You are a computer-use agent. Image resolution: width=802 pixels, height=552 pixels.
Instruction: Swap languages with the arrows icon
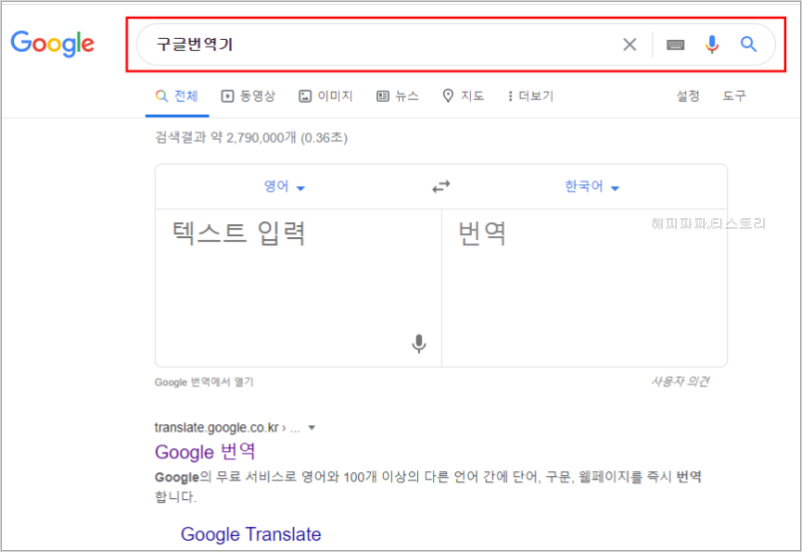tap(441, 187)
